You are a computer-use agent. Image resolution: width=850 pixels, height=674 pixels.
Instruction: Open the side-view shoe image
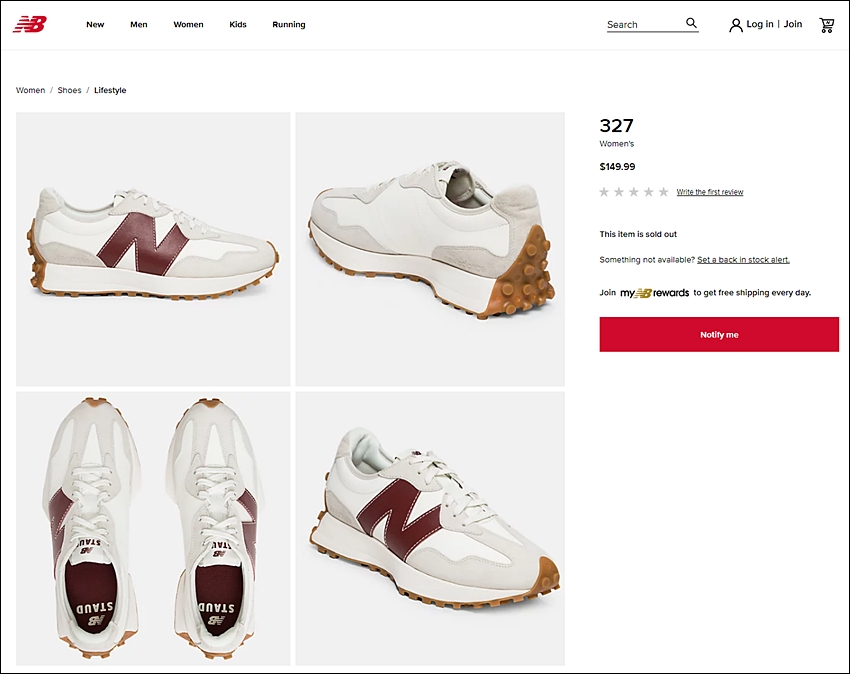click(x=153, y=249)
